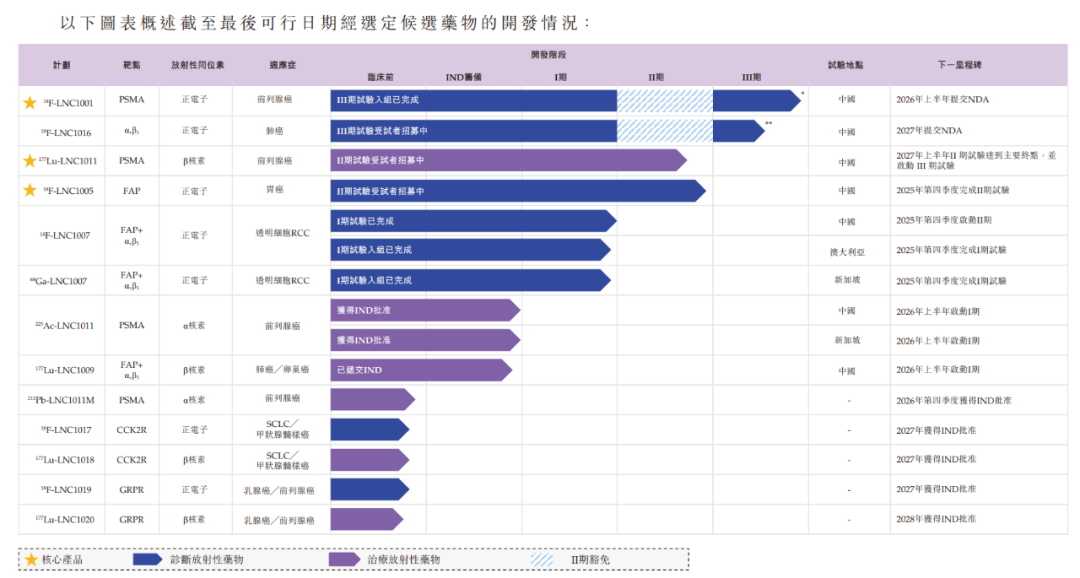Screen dimensions: 1080x578
Task: Click CCK2R target in 18F-LNC1017 row
Action: click(132, 430)
